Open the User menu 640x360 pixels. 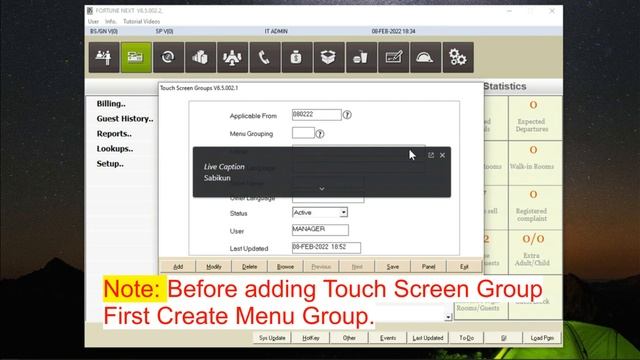point(93,21)
